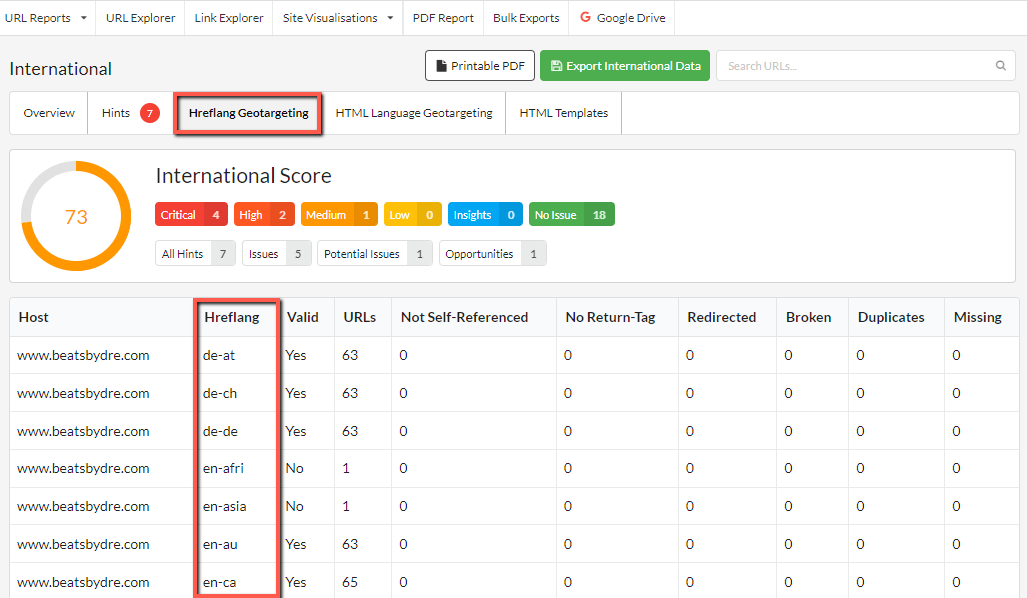Click the Google Drive logo icon
The image size is (1027, 598).
[585, 17]
